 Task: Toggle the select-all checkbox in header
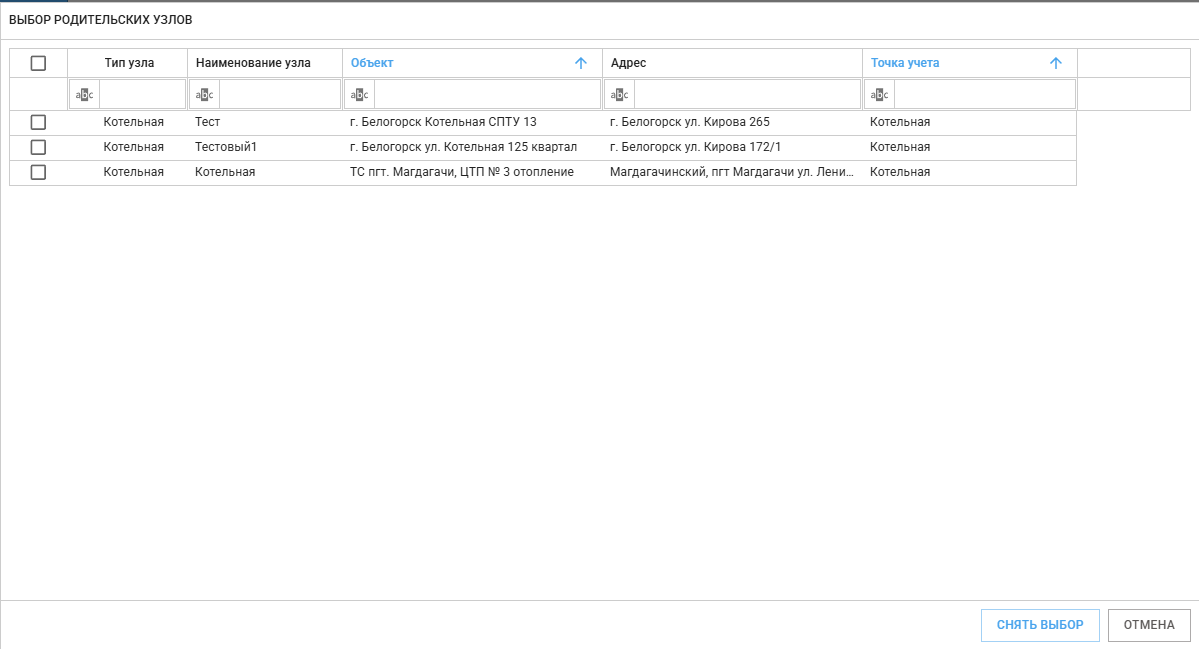[38, 63]
